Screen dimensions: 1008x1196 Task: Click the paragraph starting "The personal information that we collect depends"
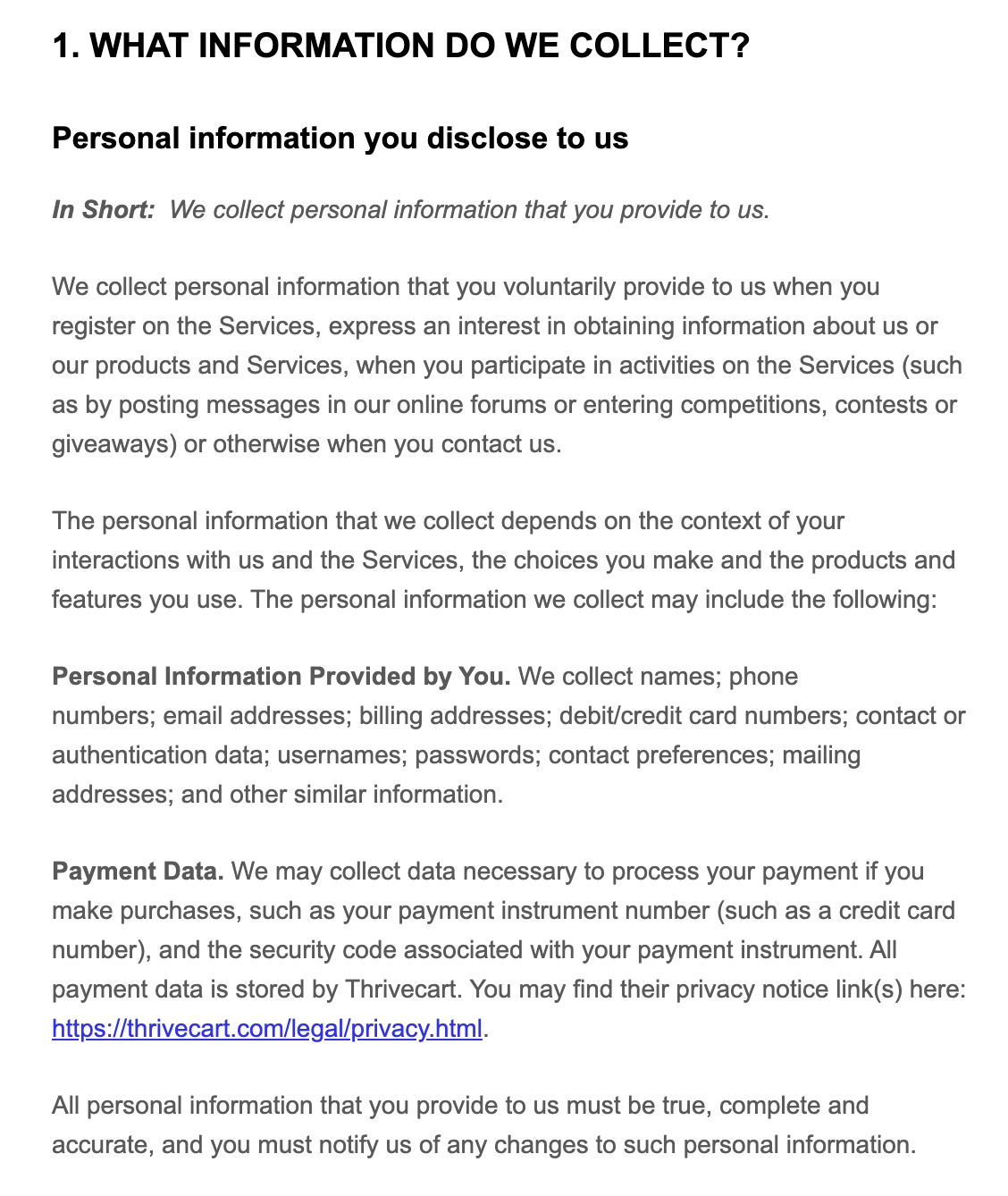(504, 560)
